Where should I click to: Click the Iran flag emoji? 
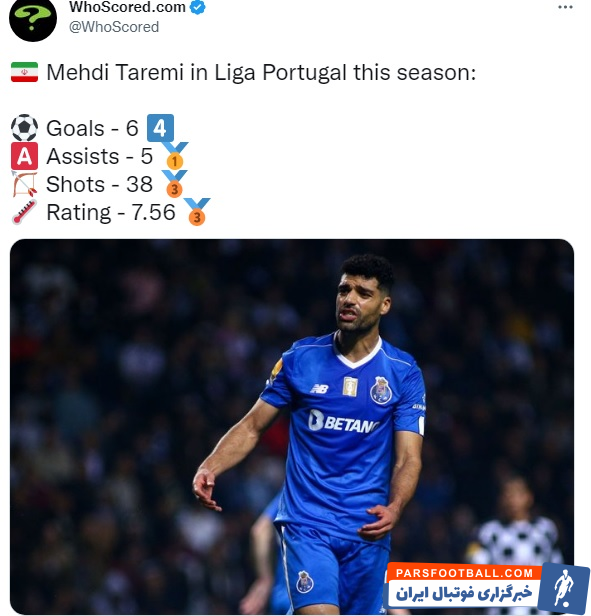[x=24, y=72]
